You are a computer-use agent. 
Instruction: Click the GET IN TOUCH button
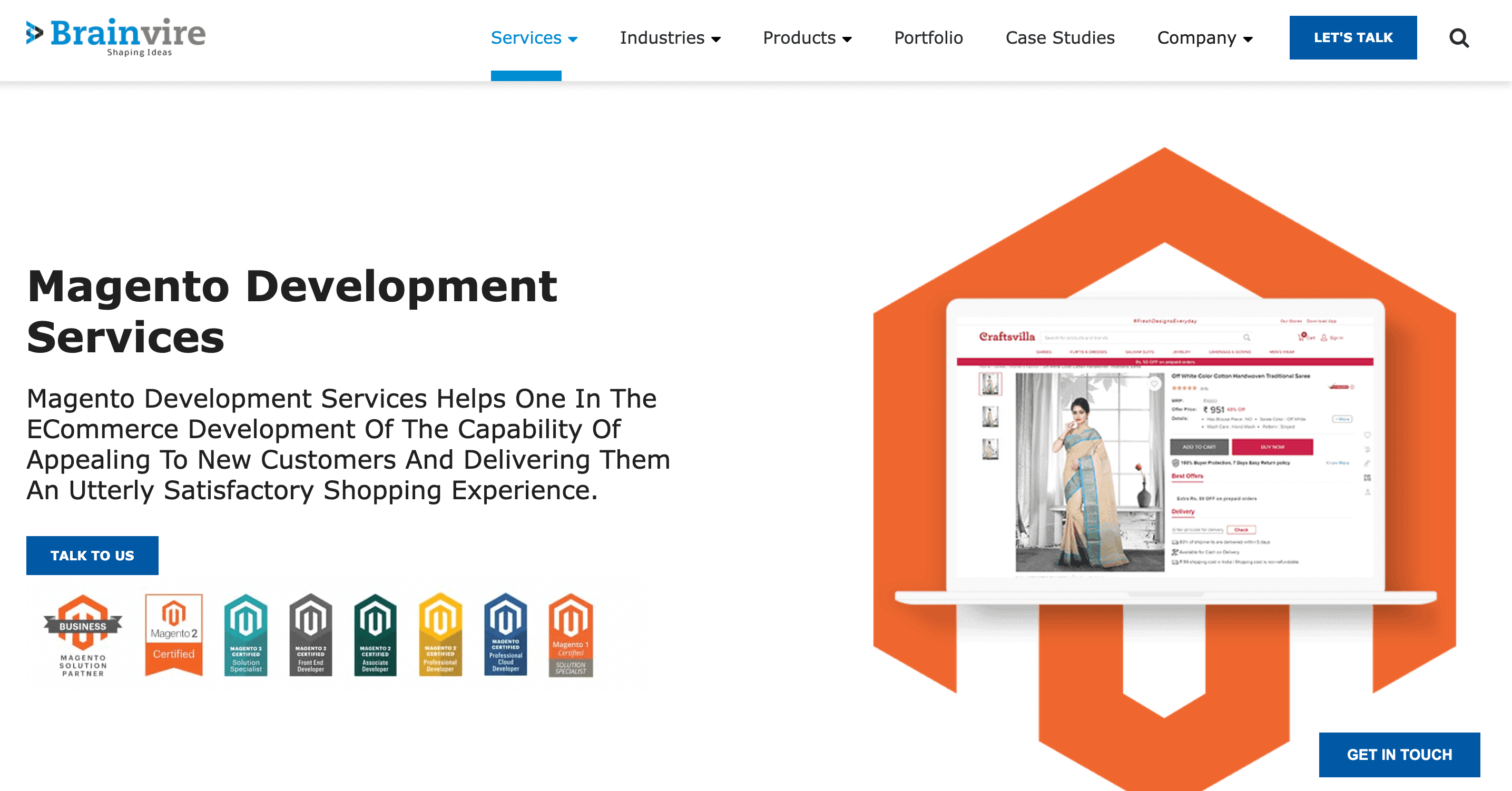coord(1399,755)
